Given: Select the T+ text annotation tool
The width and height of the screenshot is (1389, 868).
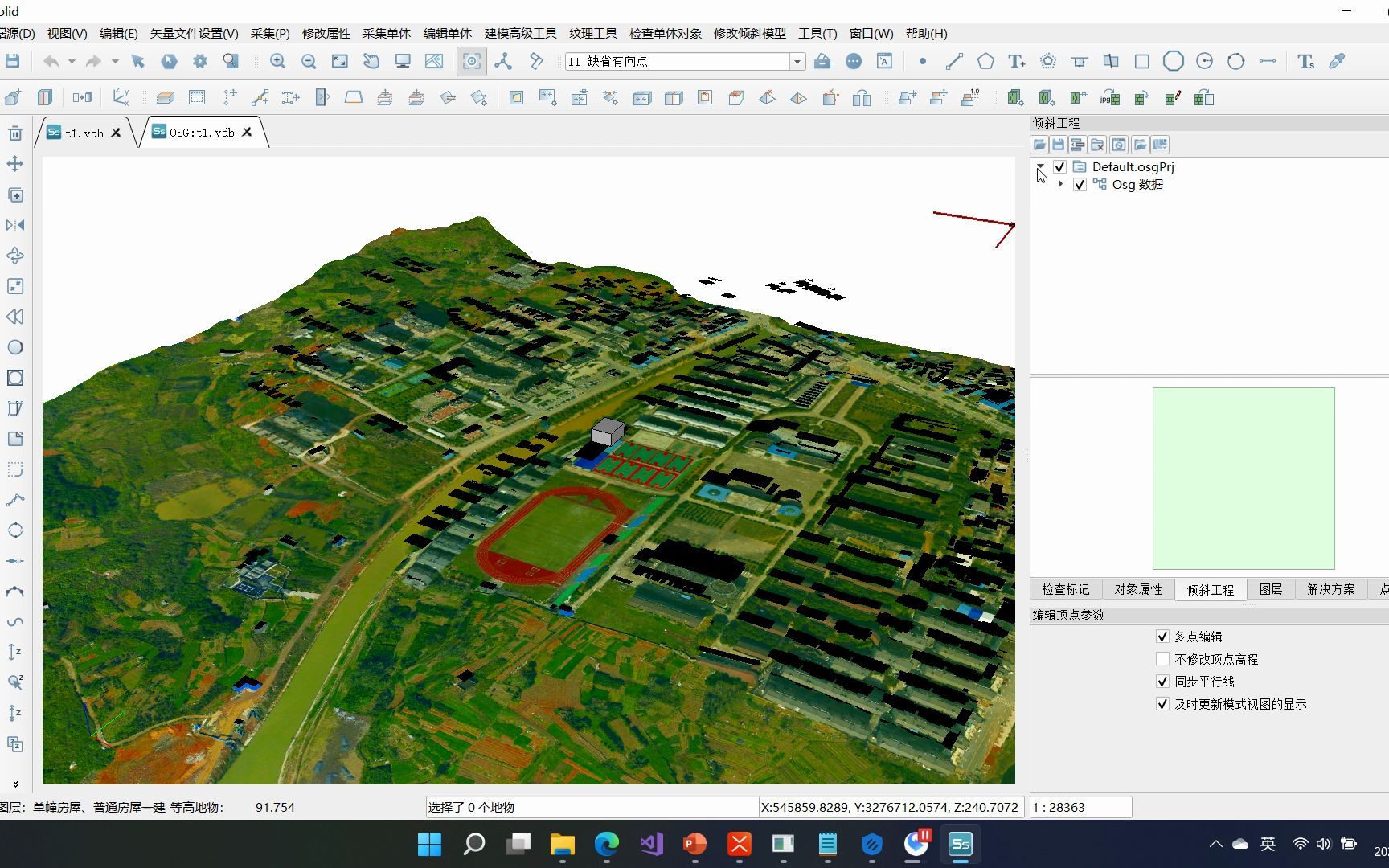Looking at the screenshot, I should 1017,61.
